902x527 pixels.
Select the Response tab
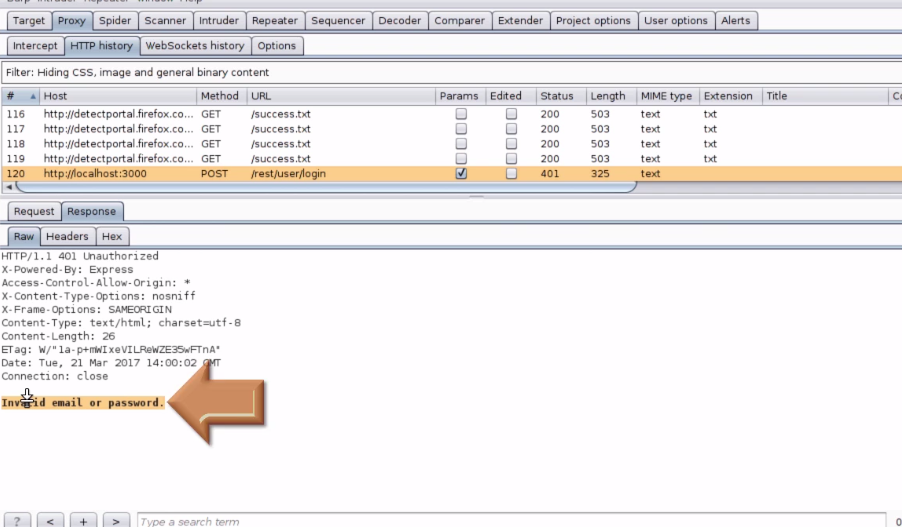pyautogui.click(x=91, y=212)
